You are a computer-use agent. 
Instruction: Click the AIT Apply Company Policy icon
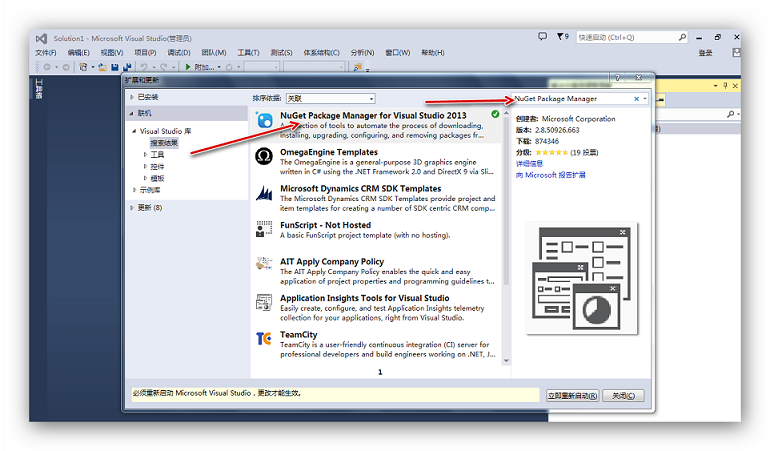264,264
